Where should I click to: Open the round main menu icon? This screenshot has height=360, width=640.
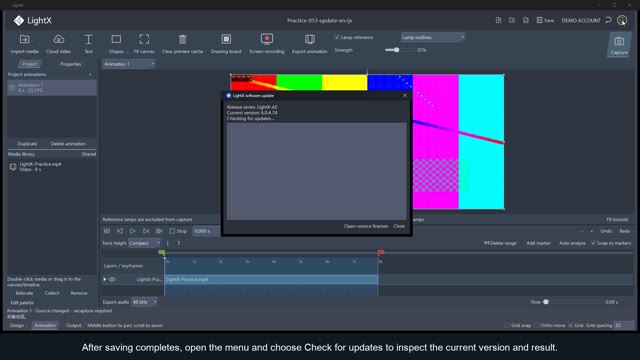pyautogui.click(x=622, y=20)
